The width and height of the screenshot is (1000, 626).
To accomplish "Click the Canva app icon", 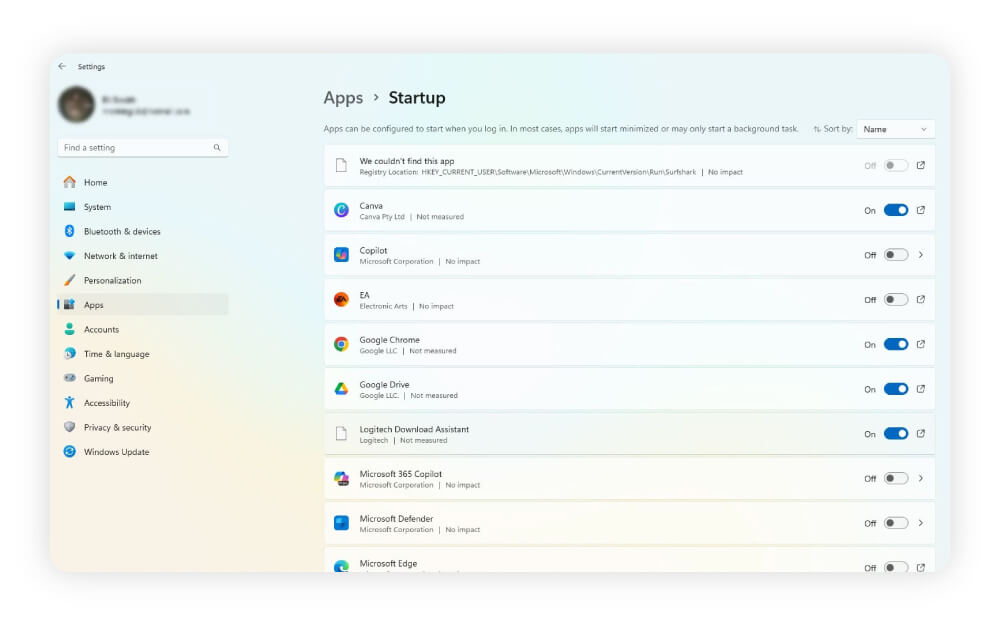I will coord(341,210).
